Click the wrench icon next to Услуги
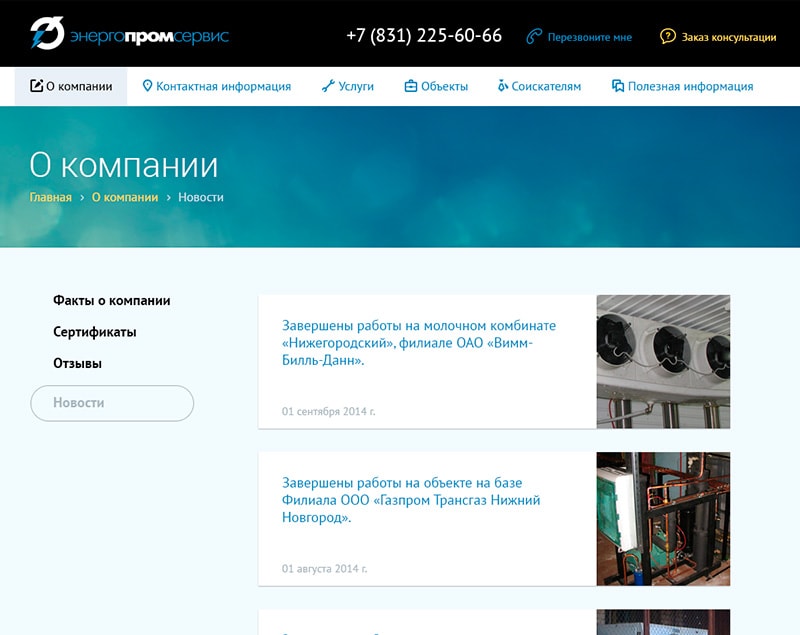The height and width of the screenshot is (635, 800). [x=327, y=86]
